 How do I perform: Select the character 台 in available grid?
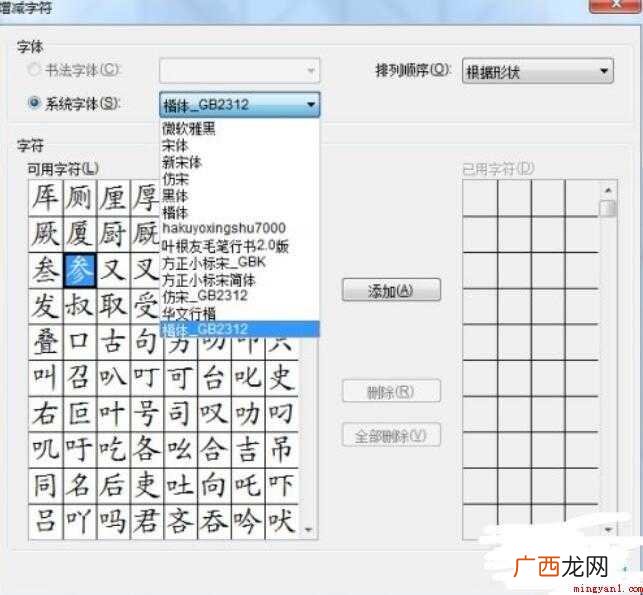(x=214, y=378)
